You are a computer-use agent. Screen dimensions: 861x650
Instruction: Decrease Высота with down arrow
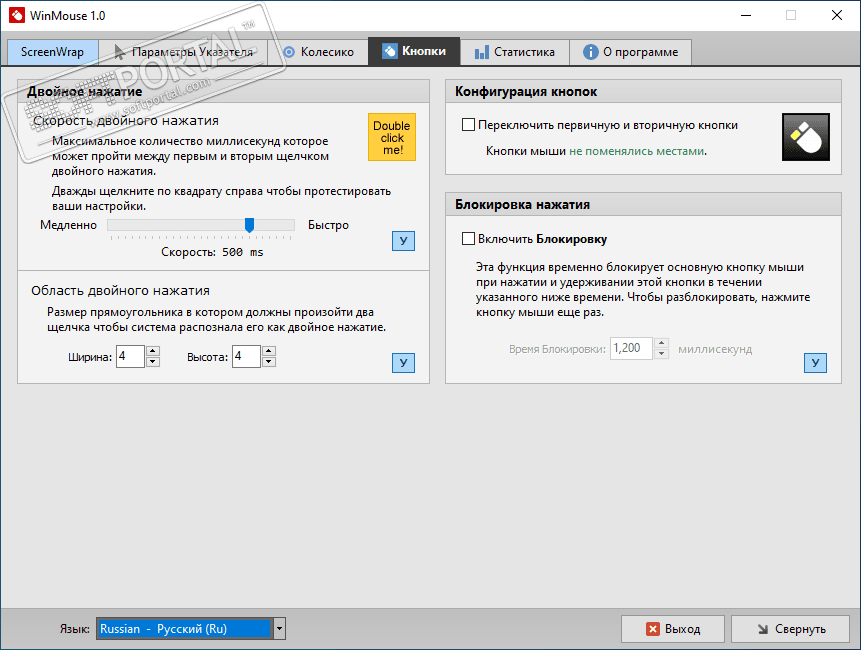(269, 362)
